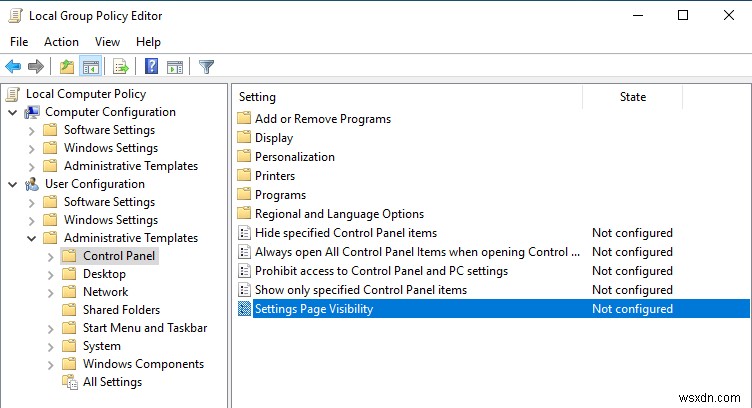Click the Hide specified Control Panel items icon

pos(245,233)
